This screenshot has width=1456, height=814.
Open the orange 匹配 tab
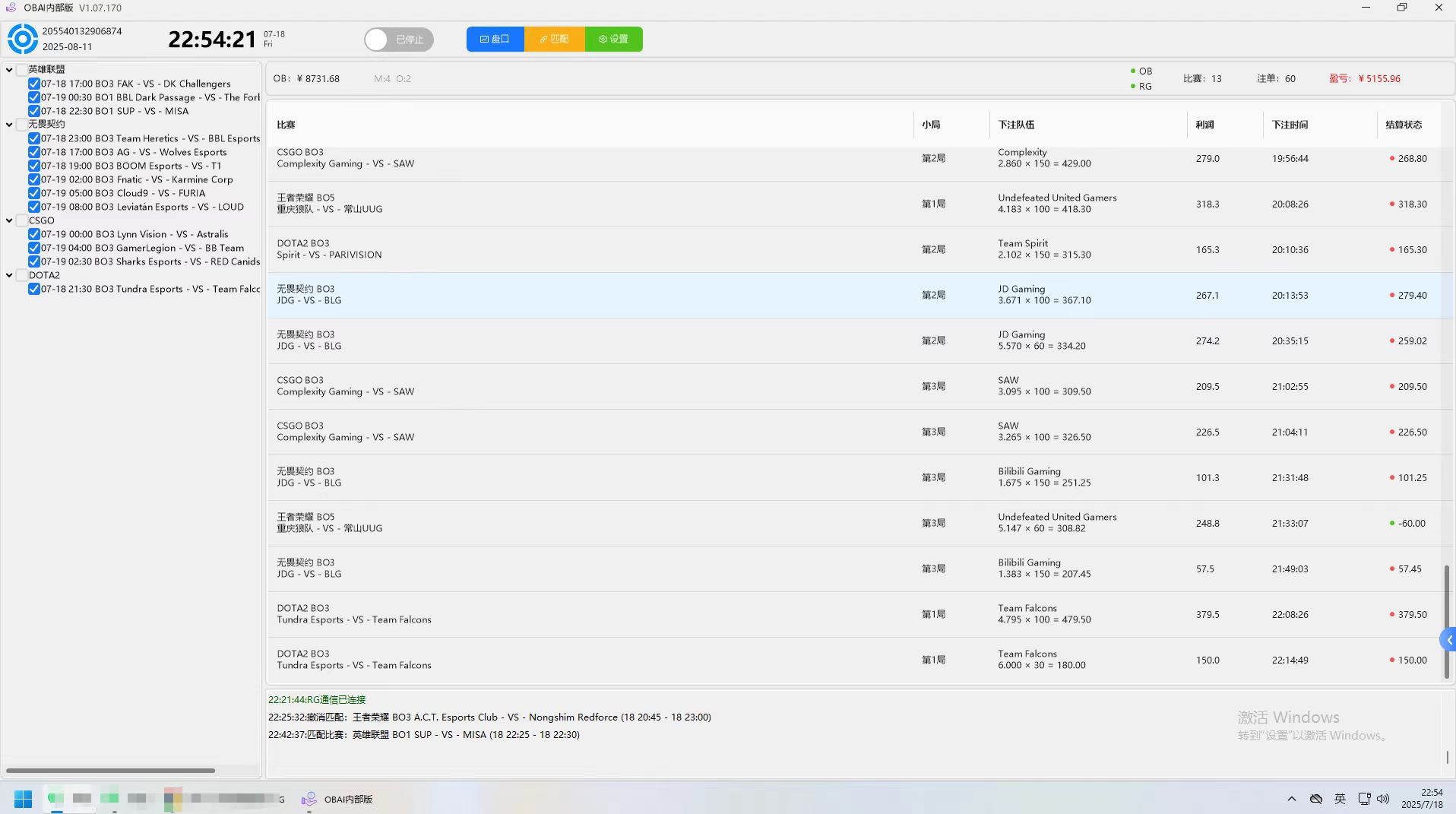554,40
